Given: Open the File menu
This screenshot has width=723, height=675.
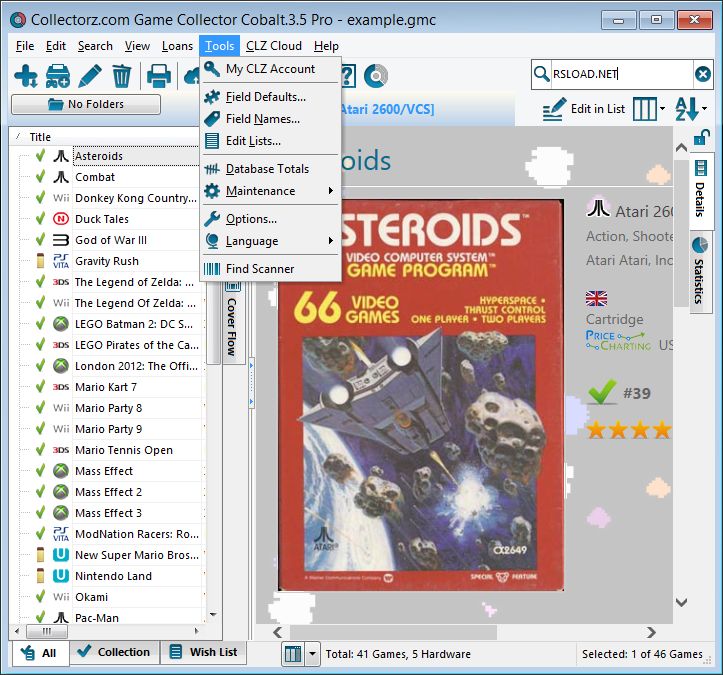Looking at the screenshot, I should point(25,46).
